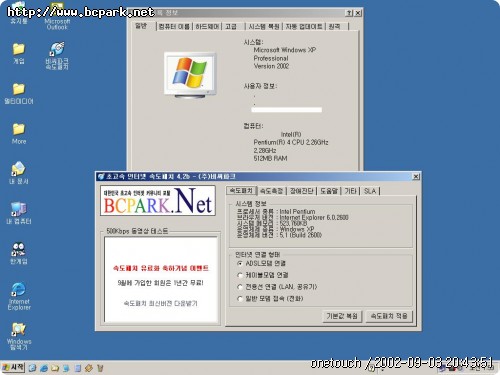500x375 pixels.
Task: Click the speed patch window title bar icon
Action: [101, 176]
